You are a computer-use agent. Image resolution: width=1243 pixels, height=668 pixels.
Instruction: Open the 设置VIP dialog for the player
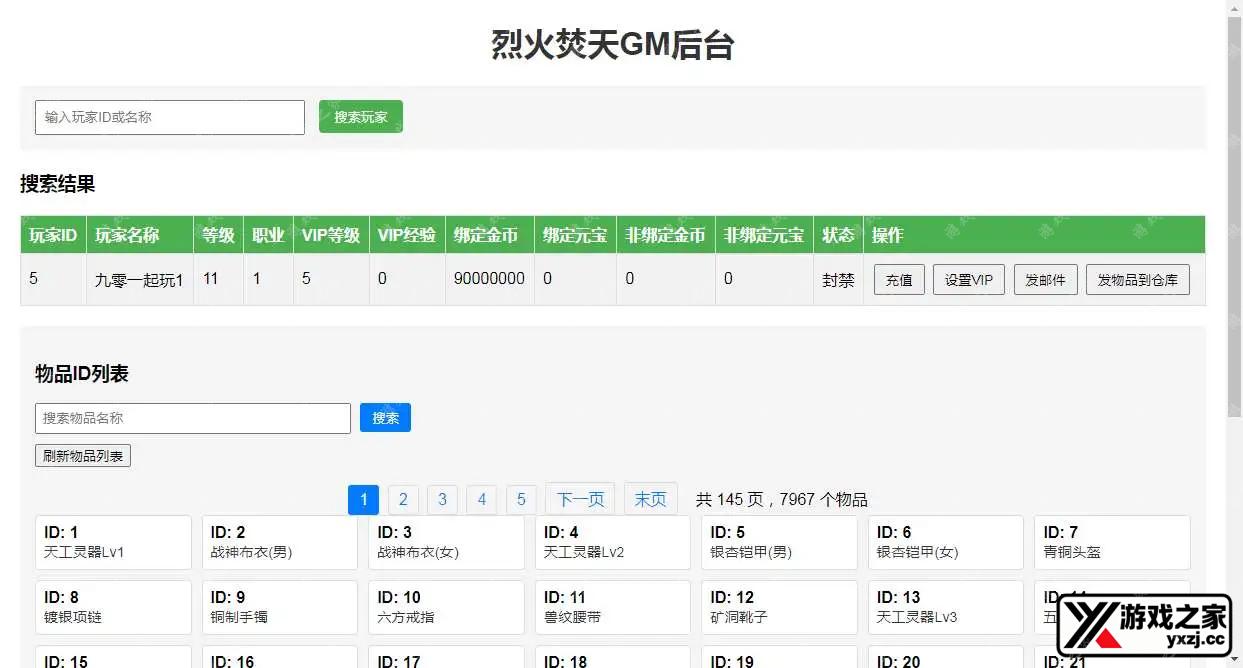pyautogui.click(x=968, y=280)
